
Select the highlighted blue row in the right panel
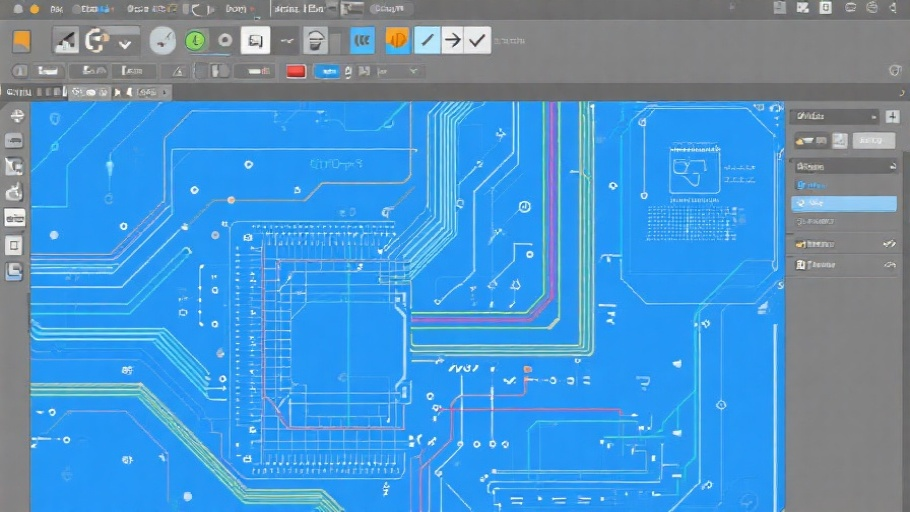[844, 203]
